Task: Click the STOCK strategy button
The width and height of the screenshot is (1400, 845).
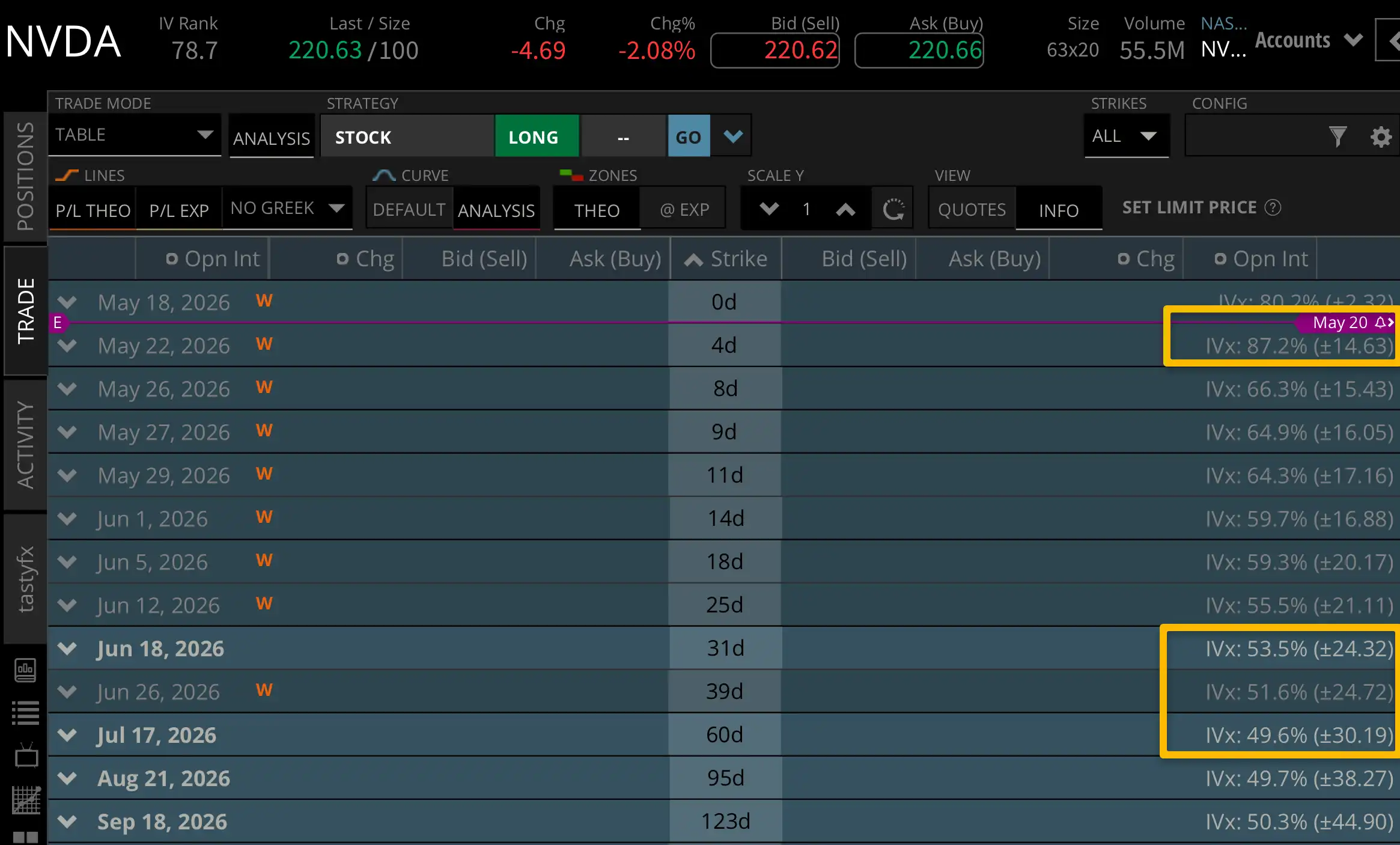Action: click(407, 137)
